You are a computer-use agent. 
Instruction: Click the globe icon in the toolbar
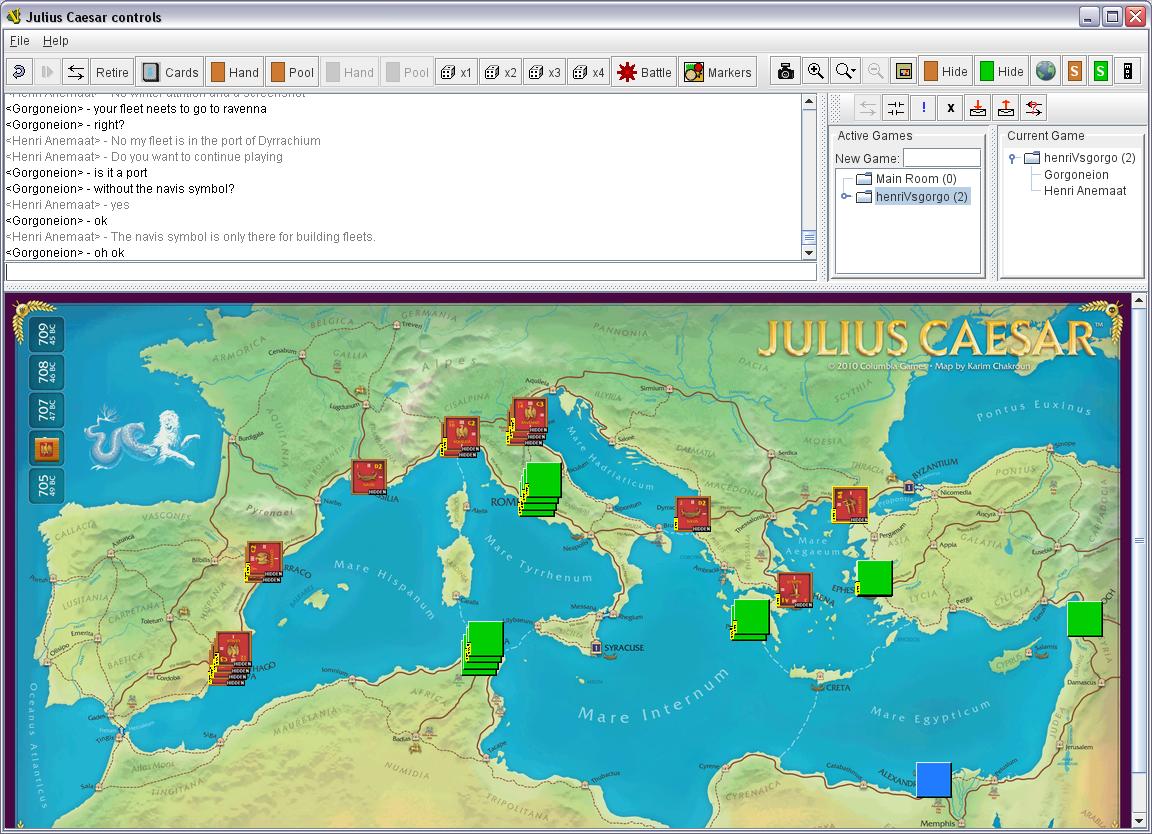tap(1045, 71)
